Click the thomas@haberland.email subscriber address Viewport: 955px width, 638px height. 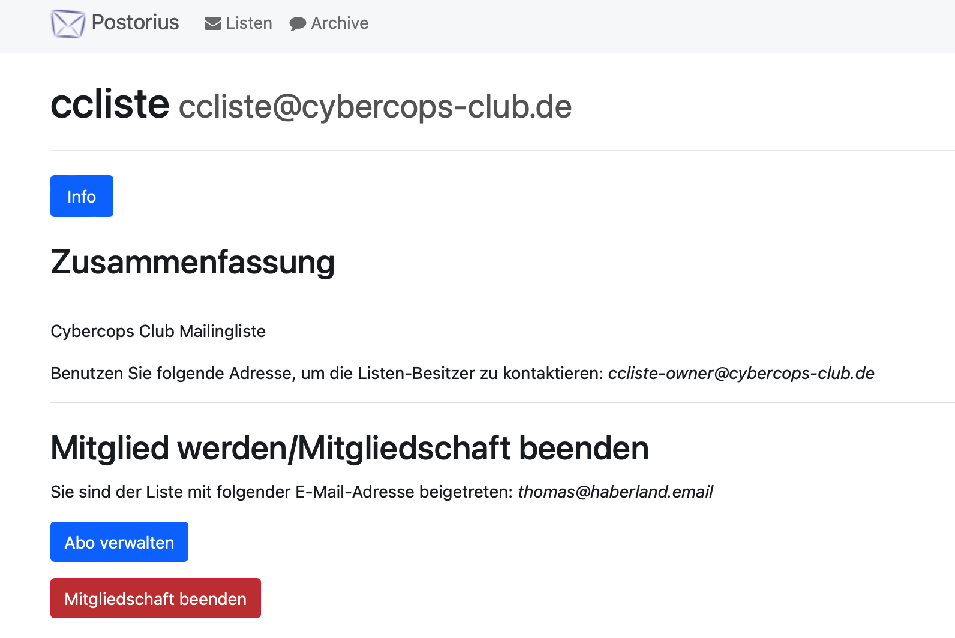point(615,492)
